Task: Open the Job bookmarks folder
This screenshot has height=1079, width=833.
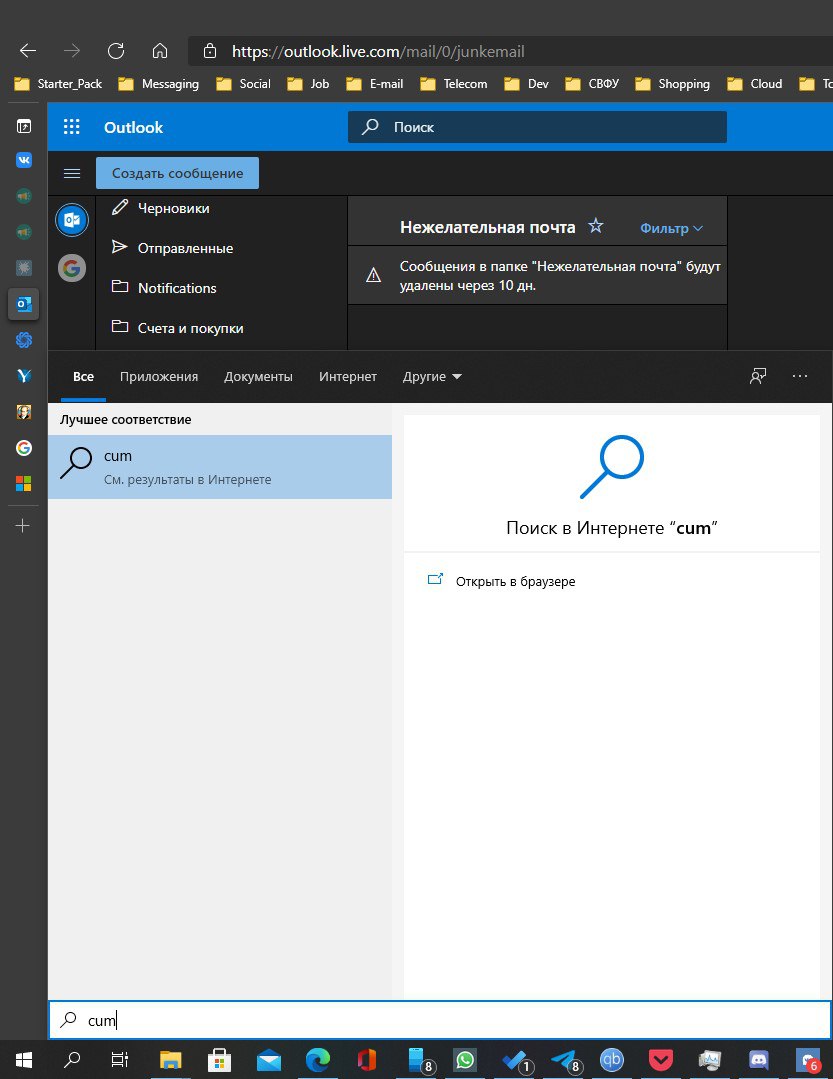Action: [308, 83]
